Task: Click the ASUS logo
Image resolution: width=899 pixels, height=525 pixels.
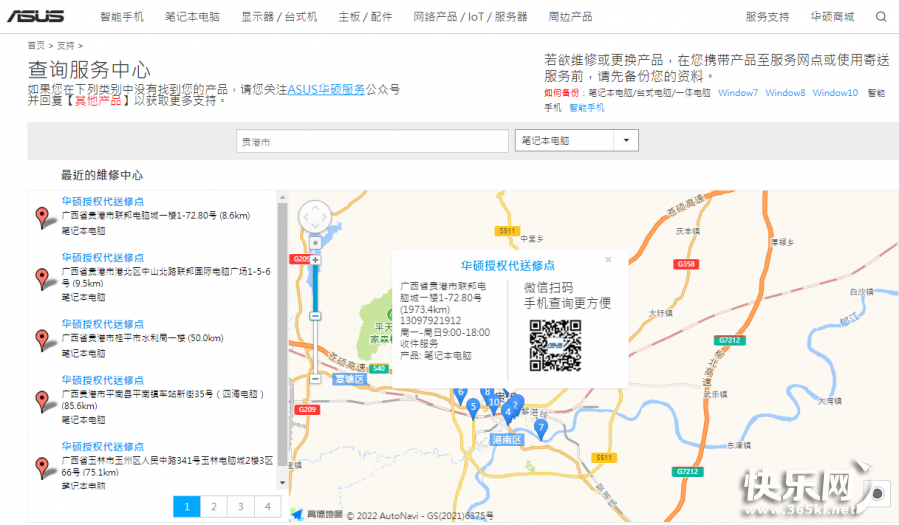Action: [x=36, y=17]
